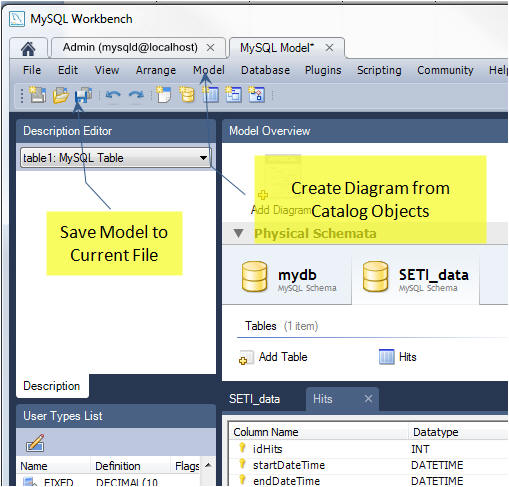The image size is (509, 487).
Task: Click the Add Diagram plus icon
Action: point(263,195)
